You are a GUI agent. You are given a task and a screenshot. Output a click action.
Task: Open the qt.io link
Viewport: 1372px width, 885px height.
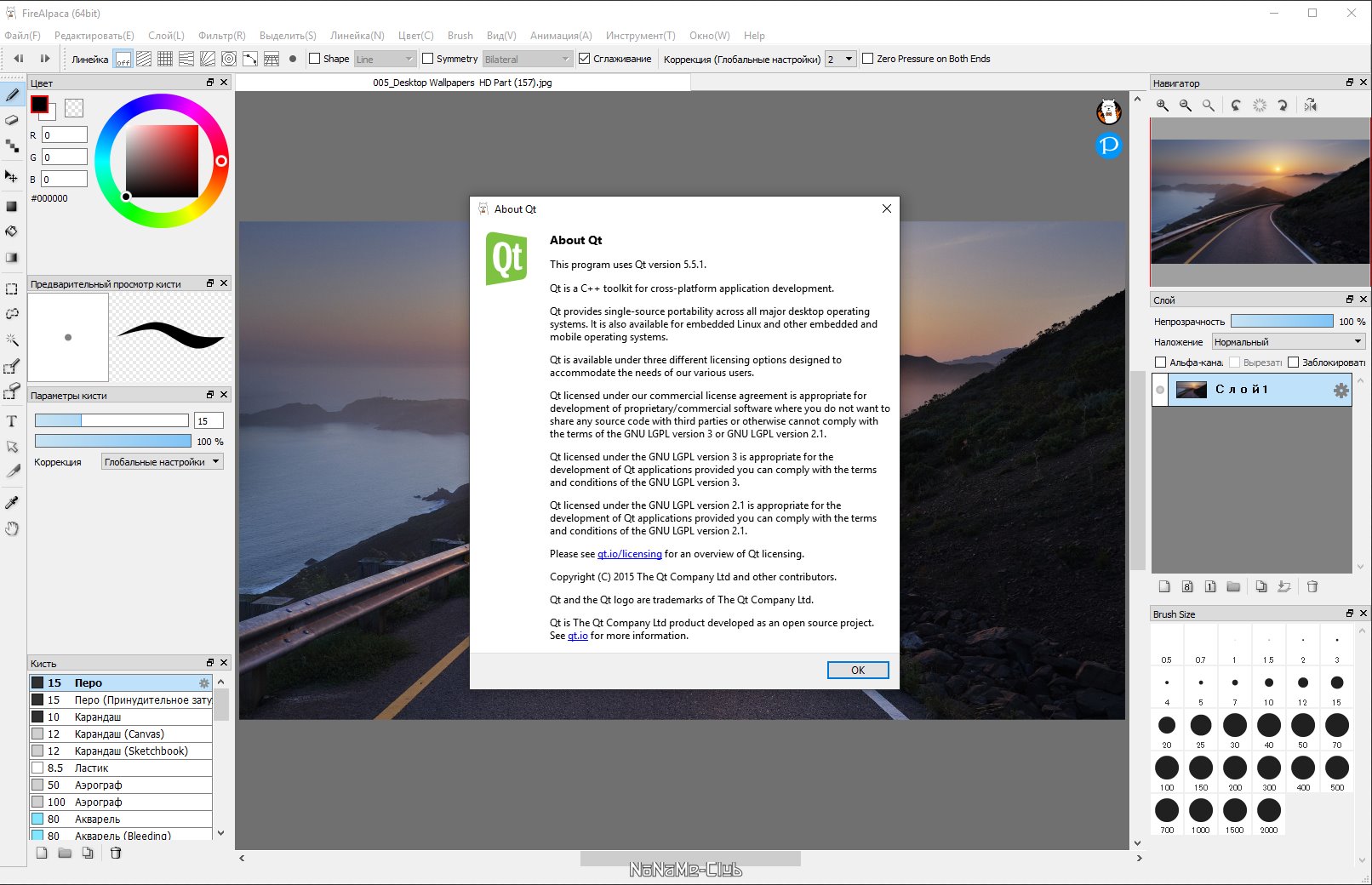click(578, 636)
